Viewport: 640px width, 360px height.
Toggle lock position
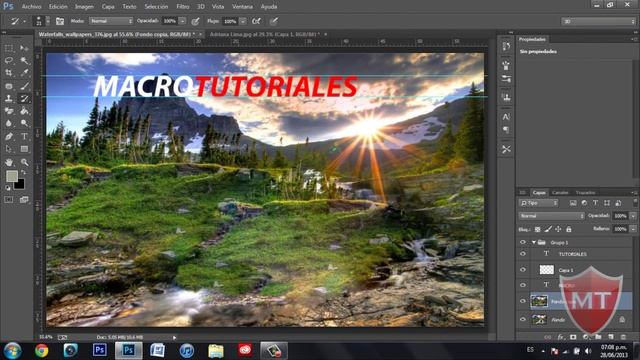click(558, 229)
